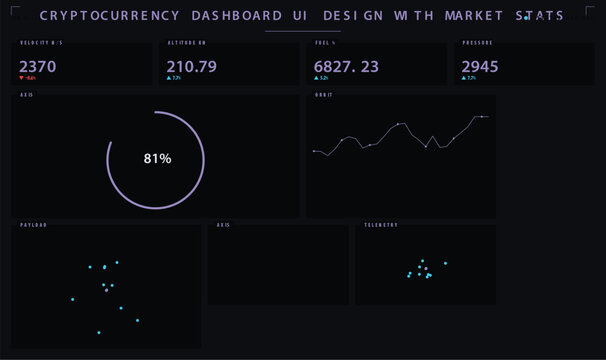The image size is (606, 360).
Task: Click the ALTITUDE KM card label
Action: coord(187,43)
